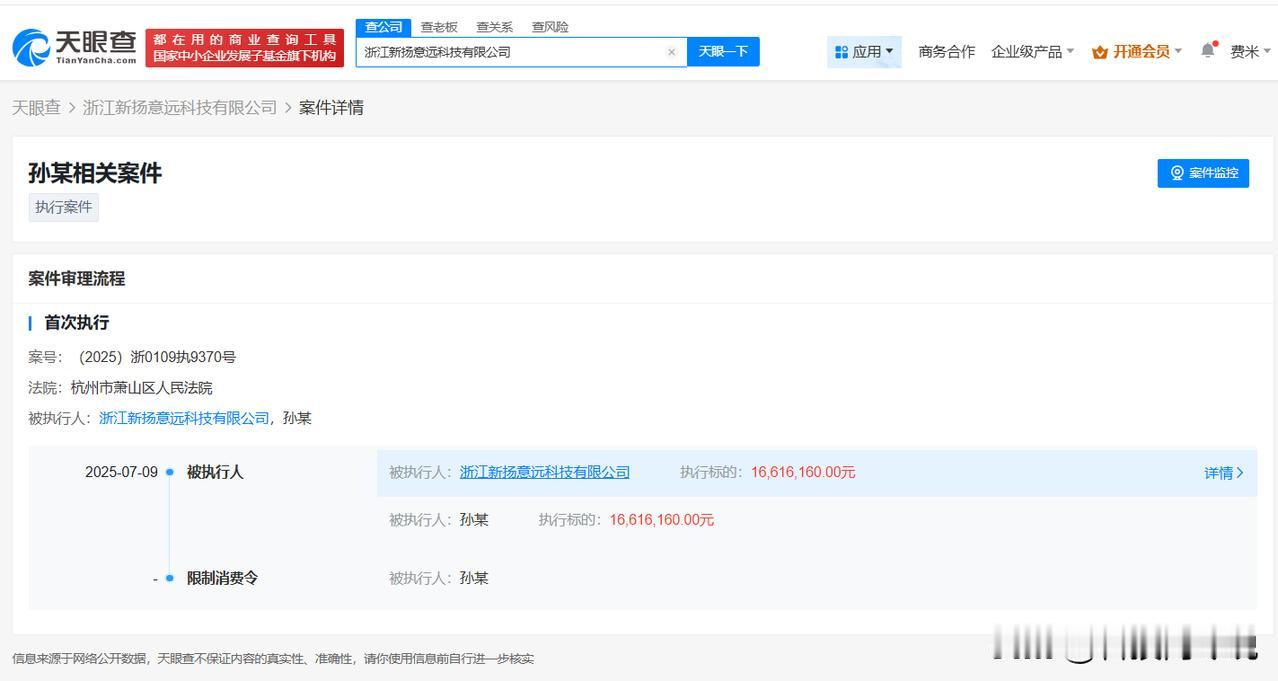Screen dimensions: 1278x681
Task: Switch to the 查老板 tab
Action: pos(439,27)
